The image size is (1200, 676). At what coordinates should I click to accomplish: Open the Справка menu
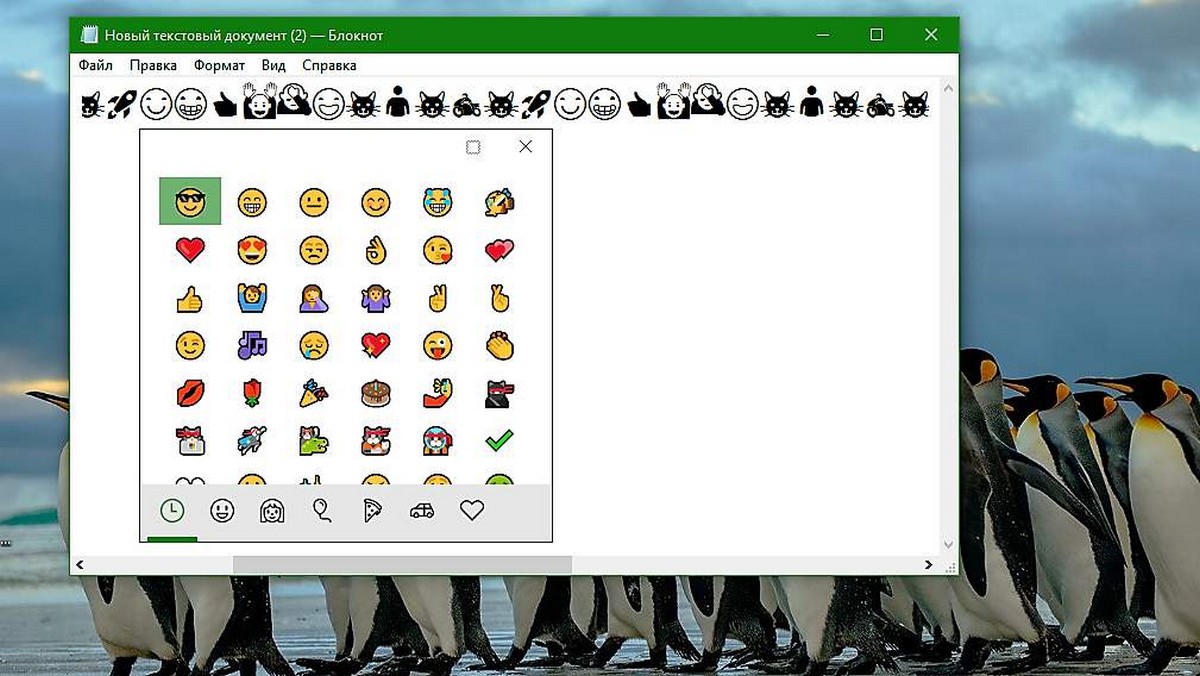tap(328, 66)
